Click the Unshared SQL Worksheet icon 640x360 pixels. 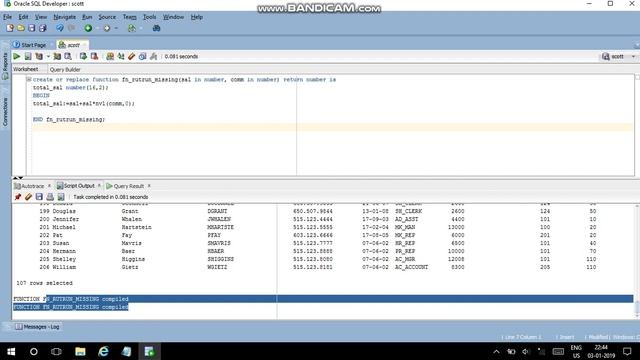110,56
